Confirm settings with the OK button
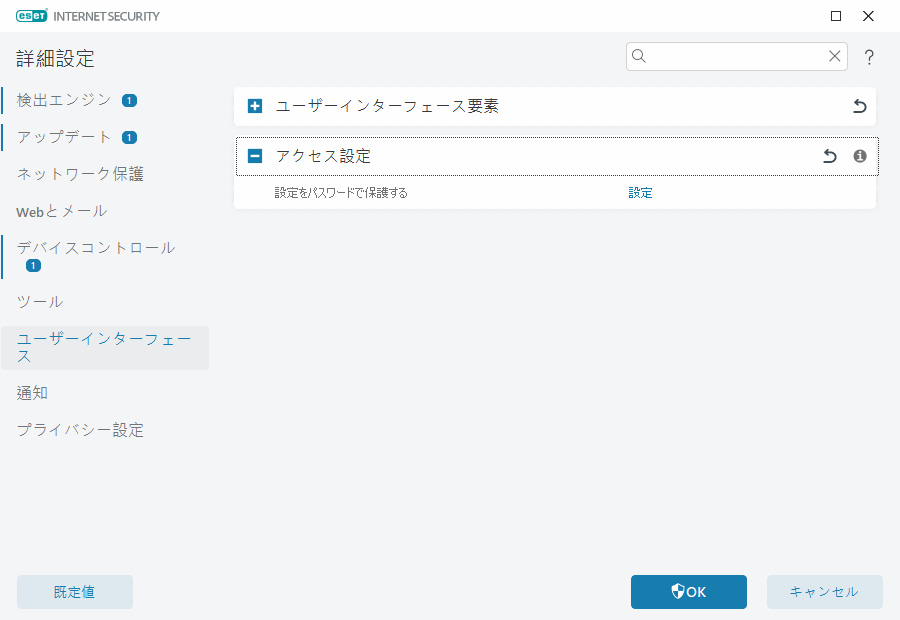The image size is (900, 620). [x=688, y=592]
